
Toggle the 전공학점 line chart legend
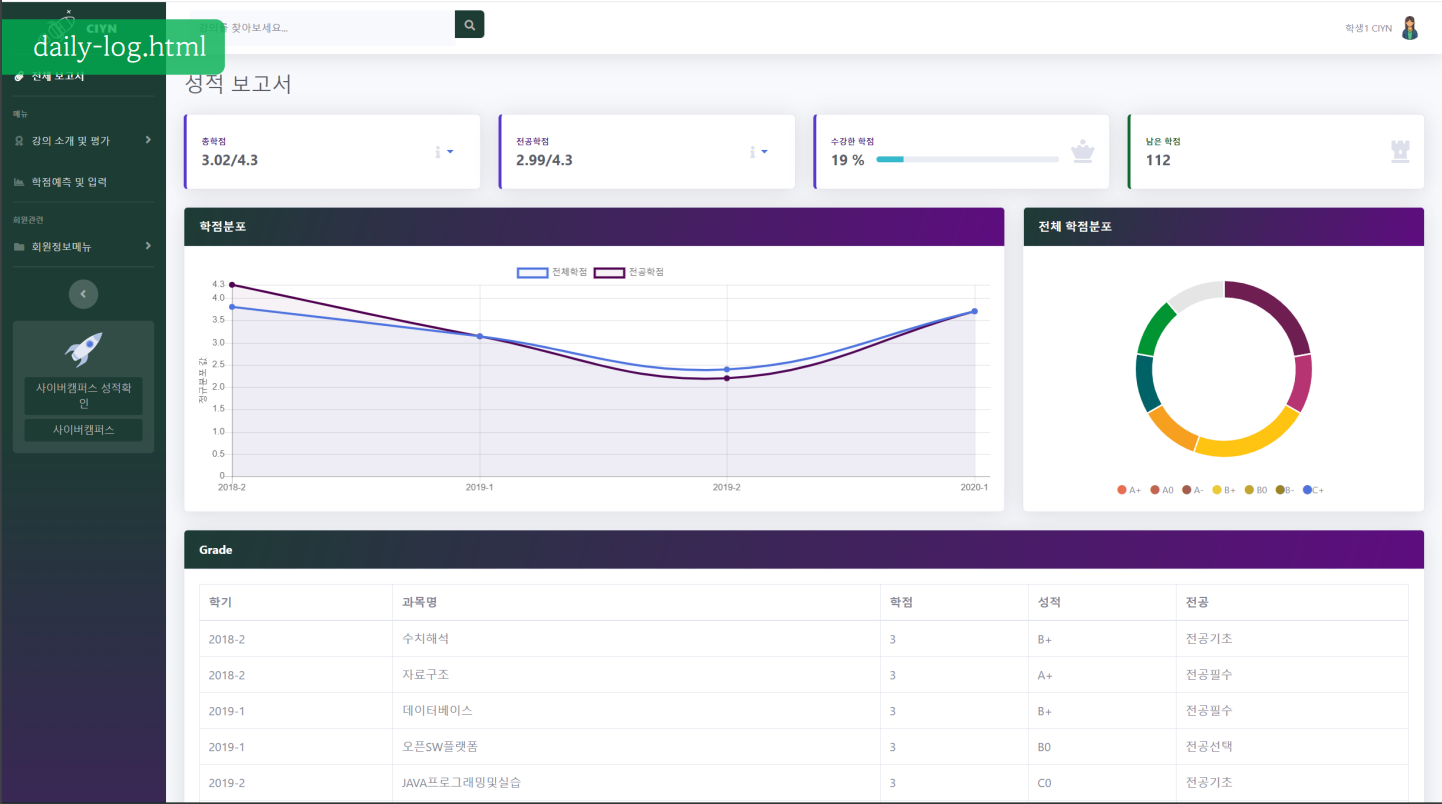click(629, 272)
